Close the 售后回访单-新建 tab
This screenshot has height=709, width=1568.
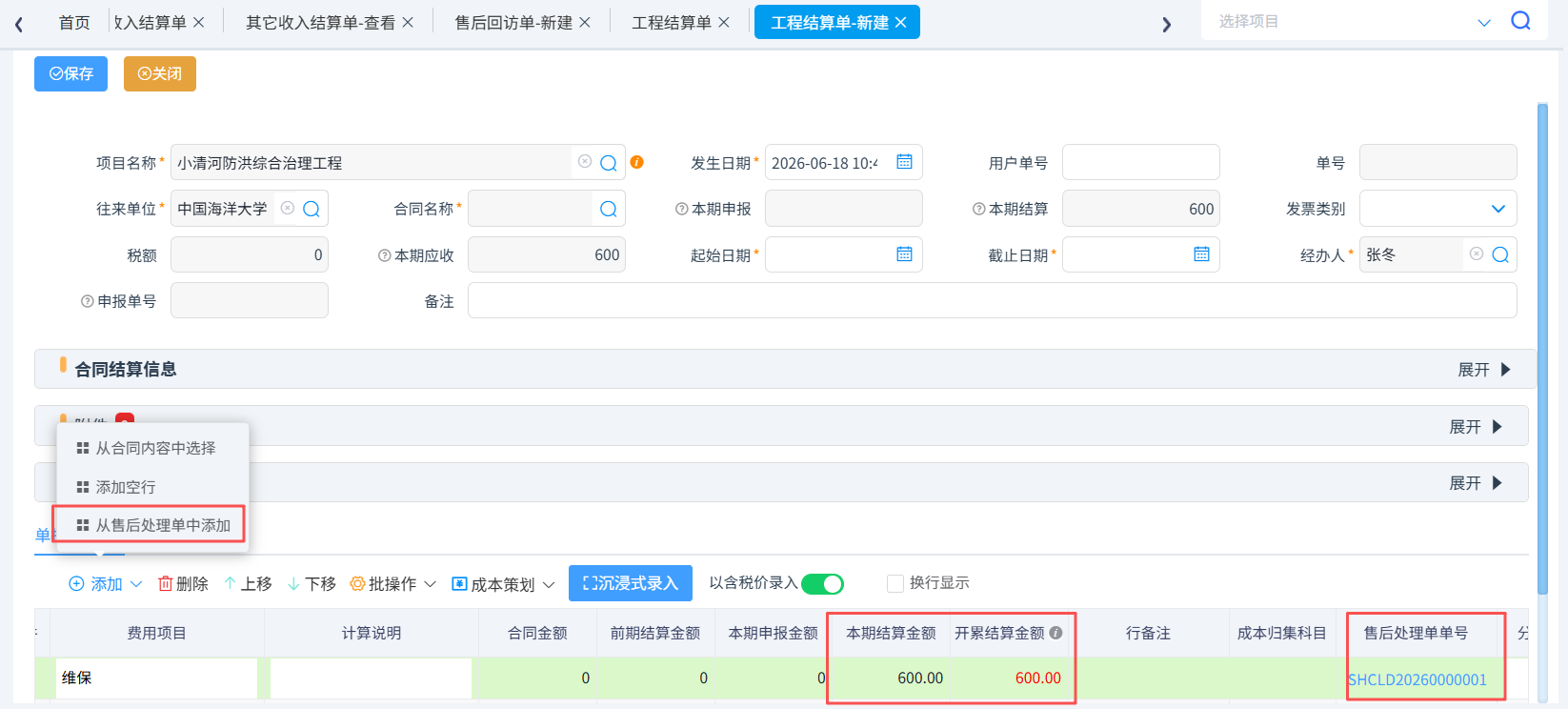[x=585, y=22]
